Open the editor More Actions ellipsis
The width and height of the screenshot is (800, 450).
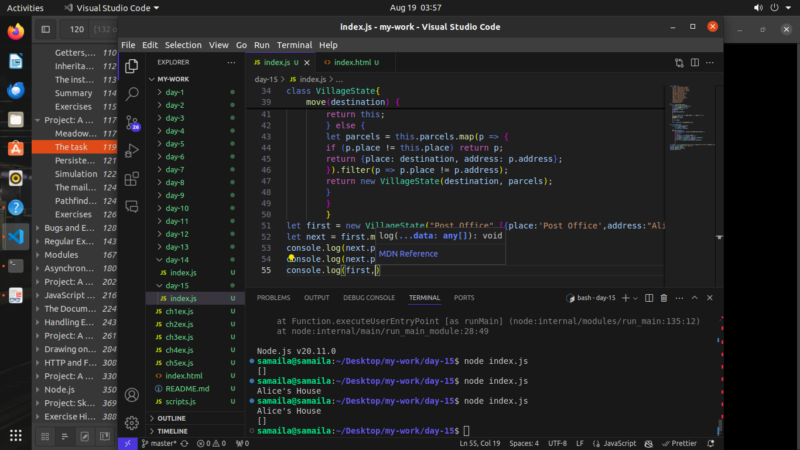coord(710,62)
